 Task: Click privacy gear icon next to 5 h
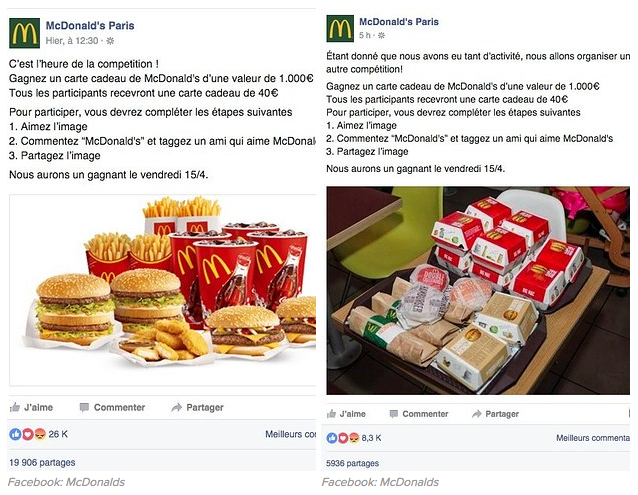coord(381,35)
